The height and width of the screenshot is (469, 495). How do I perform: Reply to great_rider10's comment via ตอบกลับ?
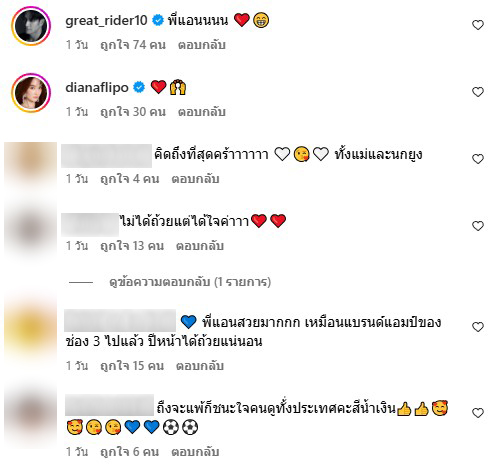202,45
